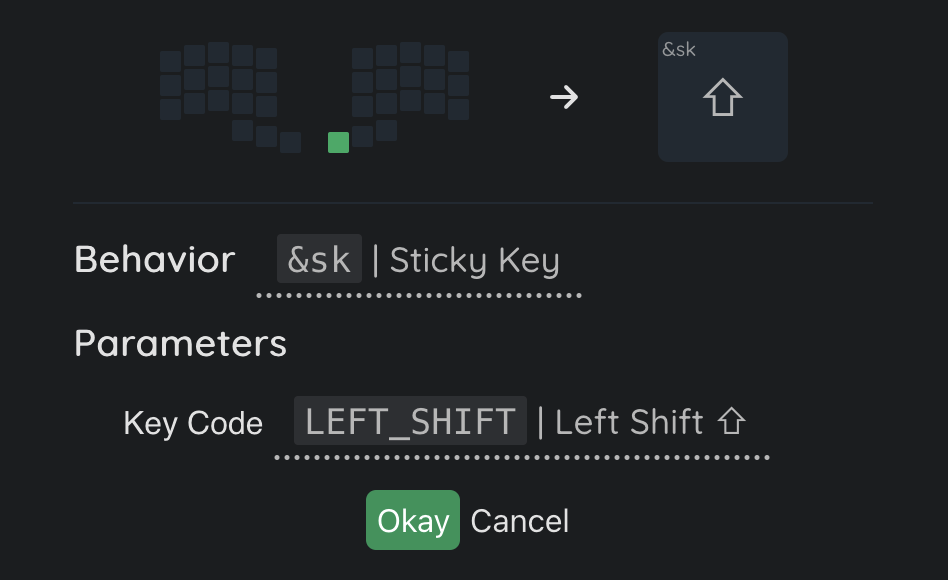
Task: Dismiss the dialog with Cancel
Action: pos(519,521)
